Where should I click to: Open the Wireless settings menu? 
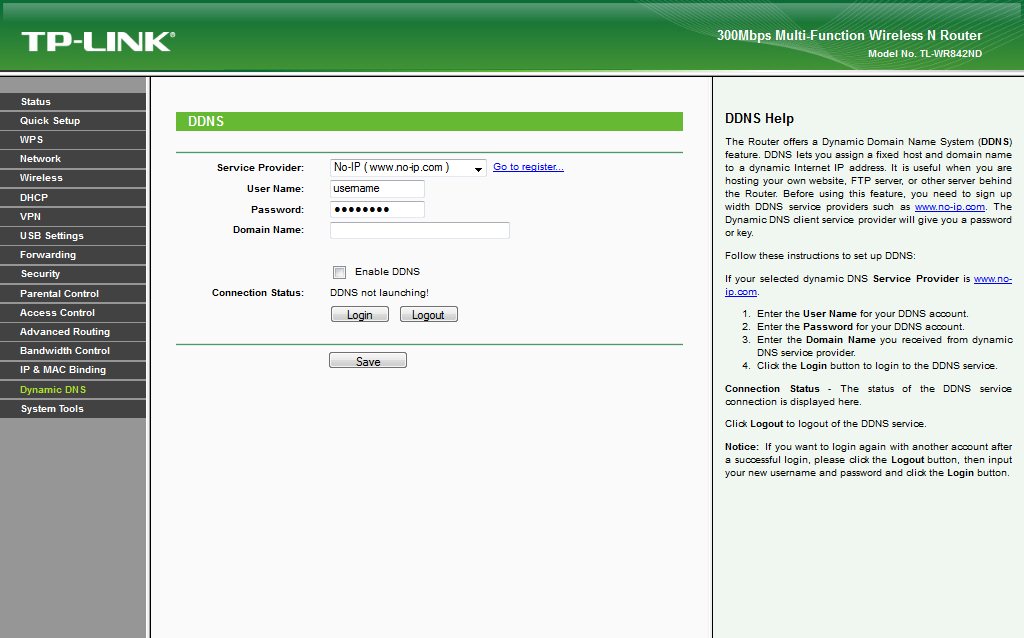(41, 178)
